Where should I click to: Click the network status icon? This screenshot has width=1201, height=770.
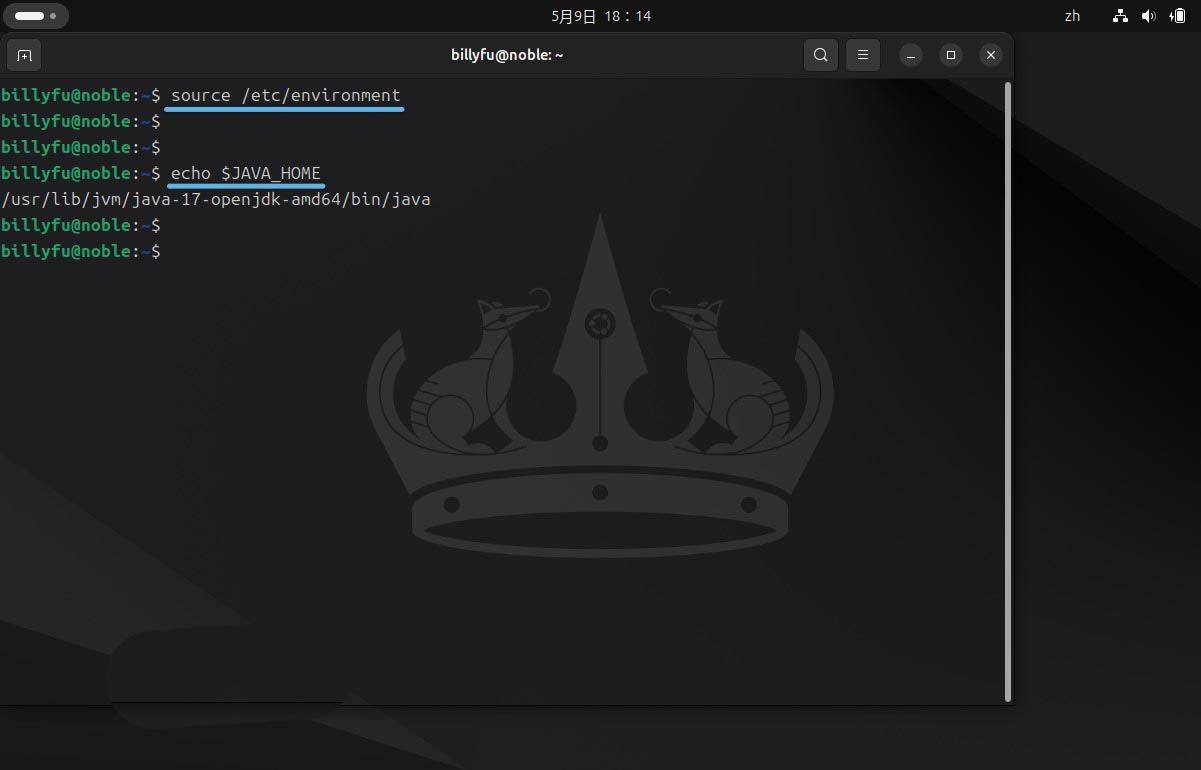[1121, 16]
